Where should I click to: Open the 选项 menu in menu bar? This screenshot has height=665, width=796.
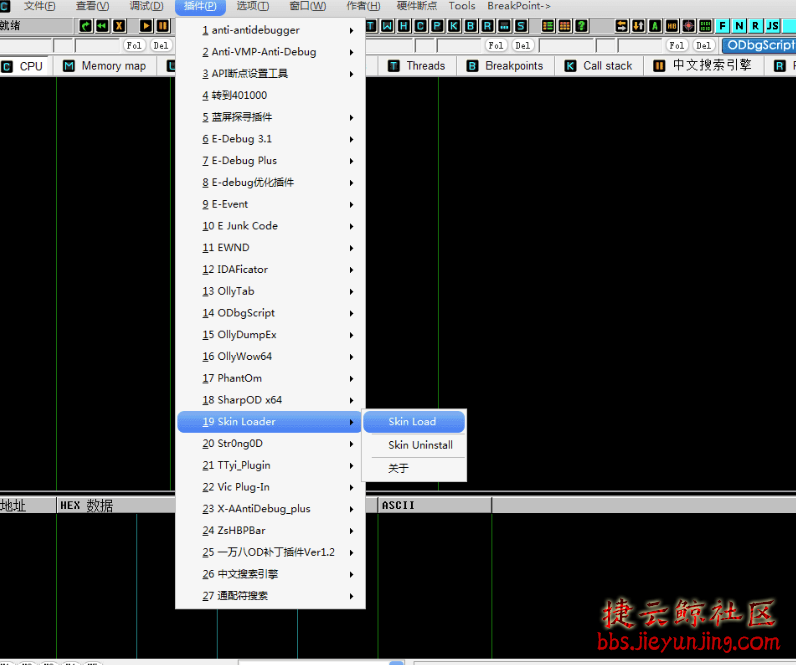click(x=253, y=6)
